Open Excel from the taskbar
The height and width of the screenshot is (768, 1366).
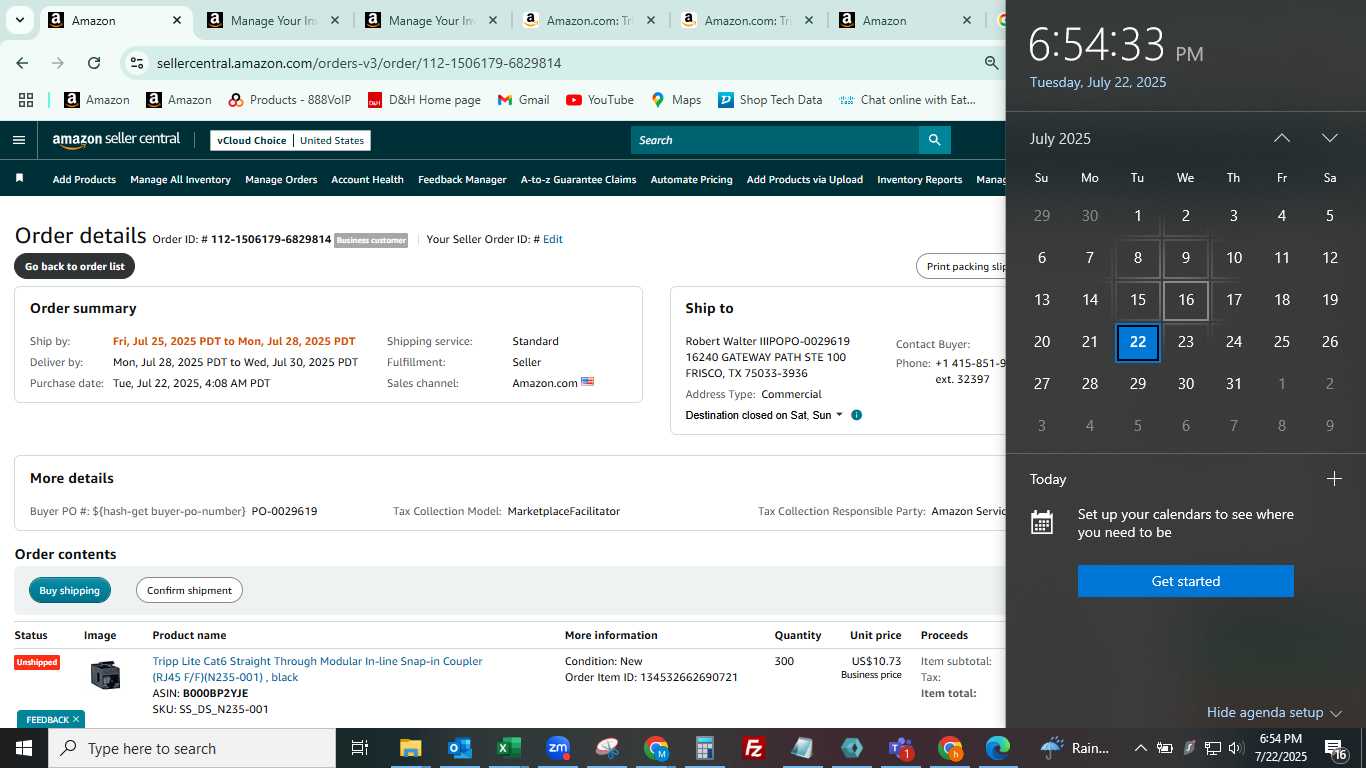[509, 748]
